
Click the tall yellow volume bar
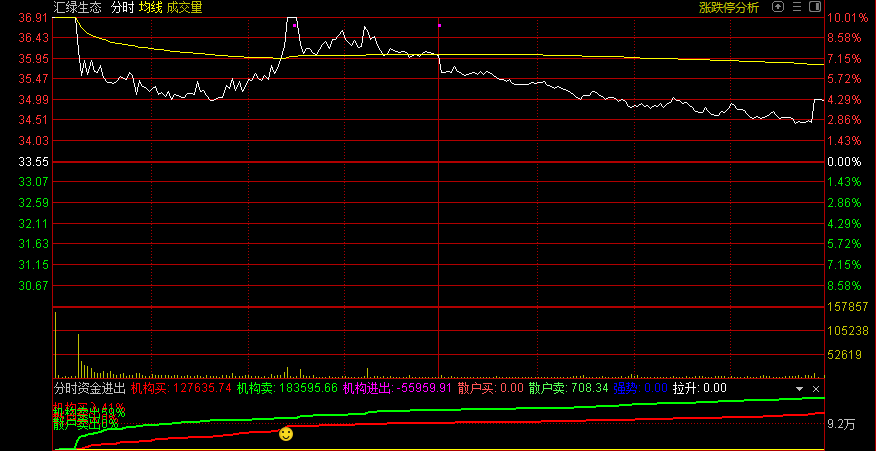point(78,355)
